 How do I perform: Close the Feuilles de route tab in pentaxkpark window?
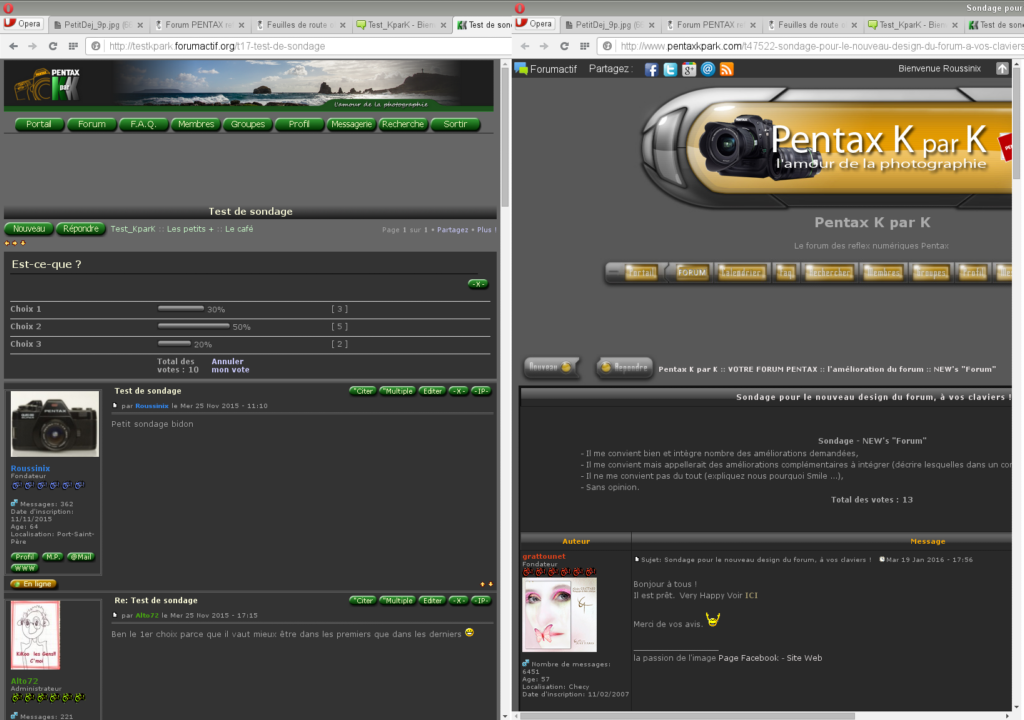[x=854, y=25]
